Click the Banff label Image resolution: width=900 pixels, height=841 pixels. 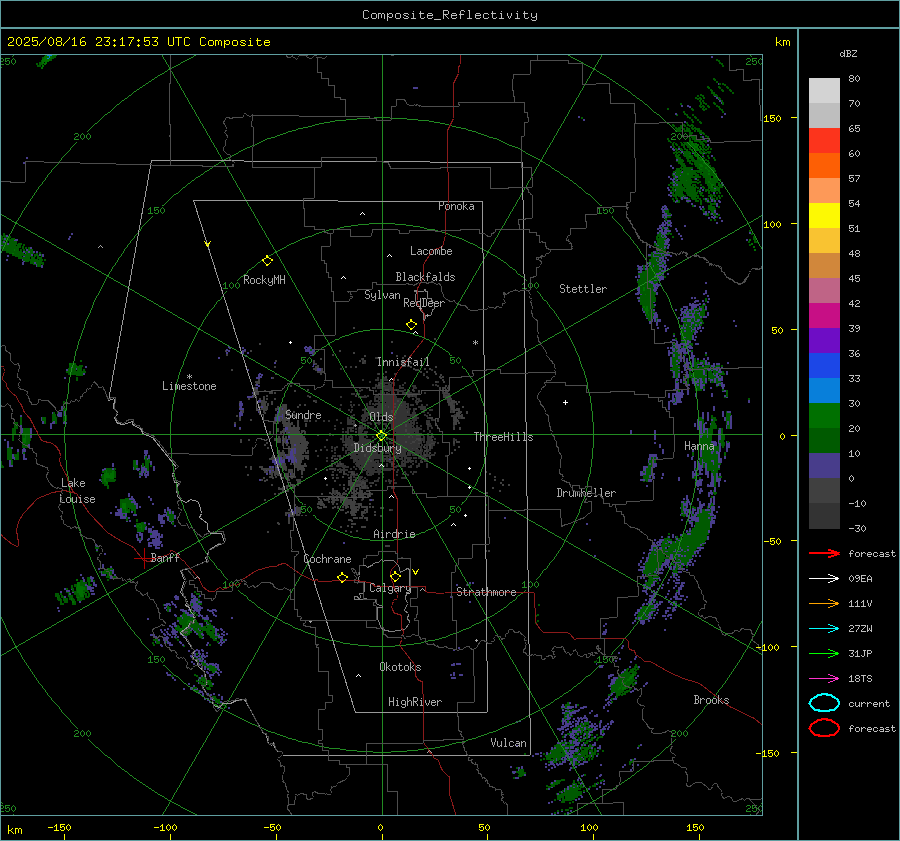tap(165, 558)
